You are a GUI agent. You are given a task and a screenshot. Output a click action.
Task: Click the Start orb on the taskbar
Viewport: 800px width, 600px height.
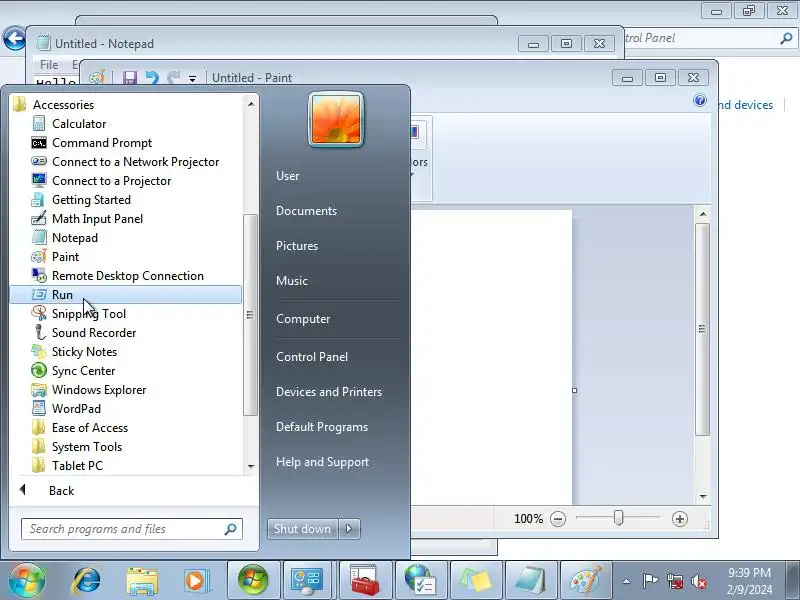26,581
